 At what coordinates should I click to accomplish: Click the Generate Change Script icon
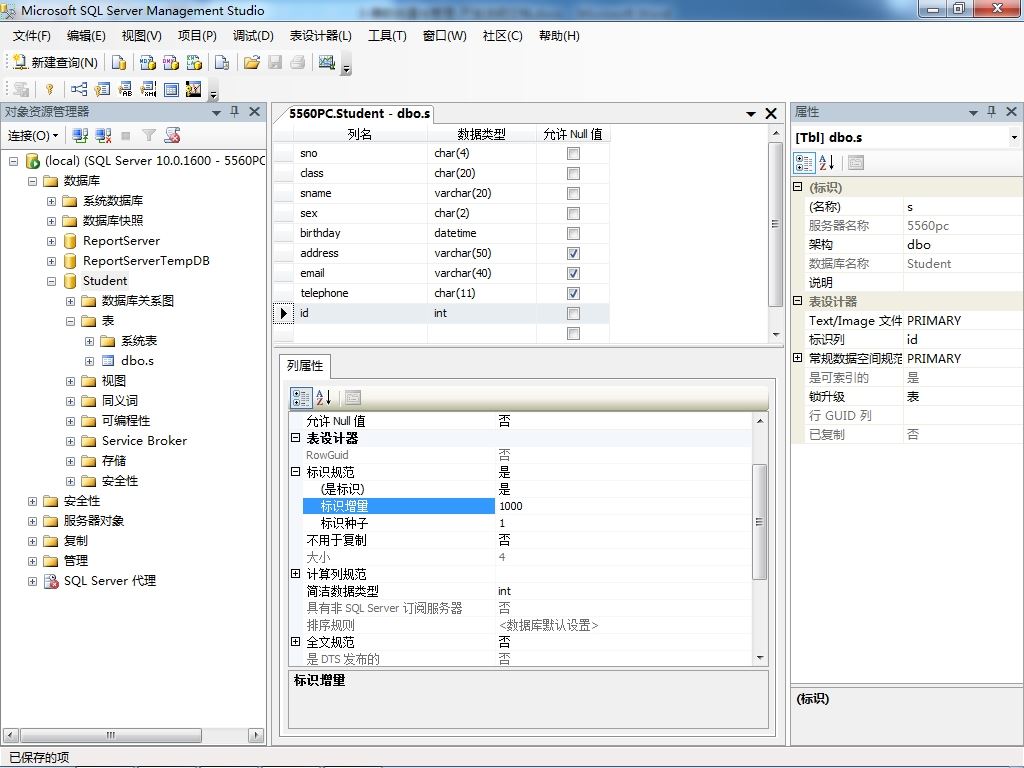21,89
